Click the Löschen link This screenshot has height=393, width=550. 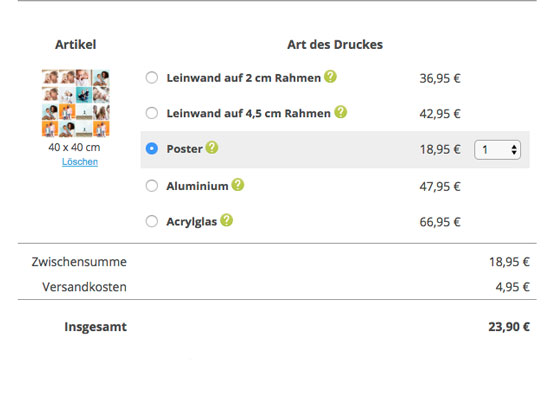(x=80, y=162)
